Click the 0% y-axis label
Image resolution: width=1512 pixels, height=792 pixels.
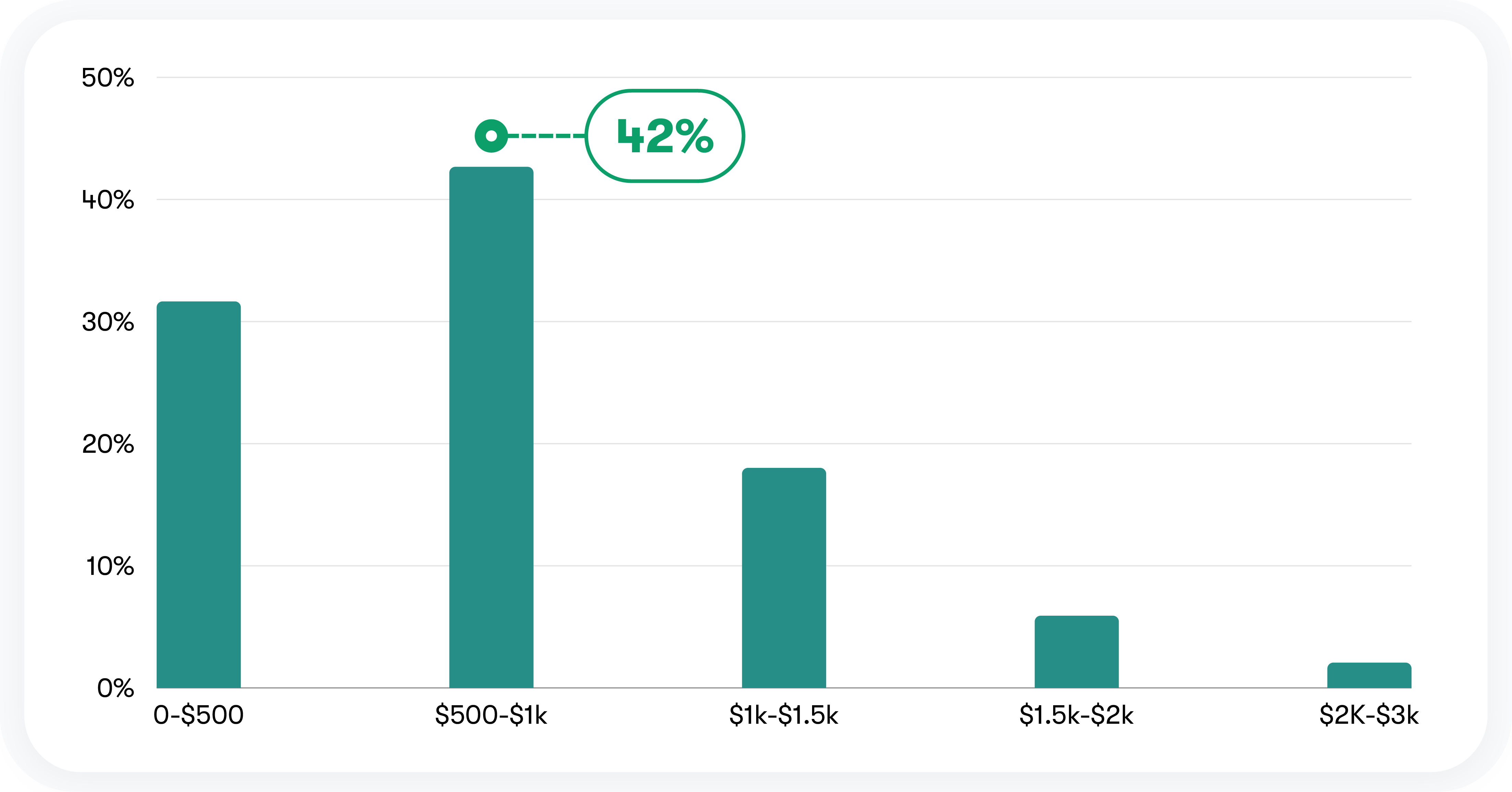(x=116, y=688)
